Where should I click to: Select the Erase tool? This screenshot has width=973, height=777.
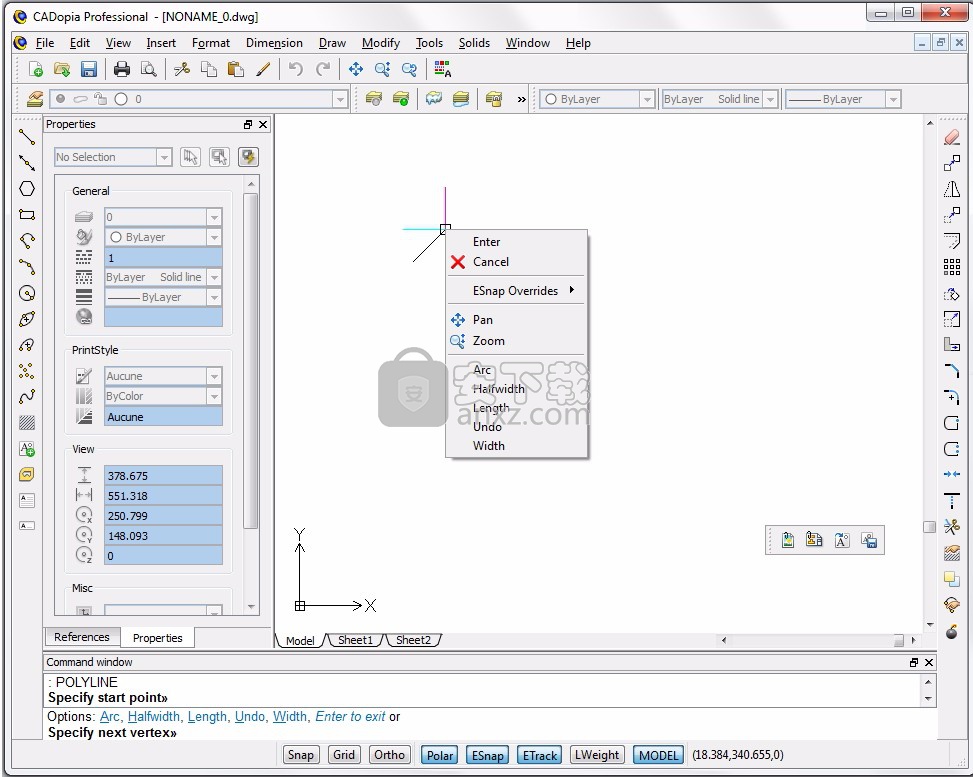coord(952,137)
